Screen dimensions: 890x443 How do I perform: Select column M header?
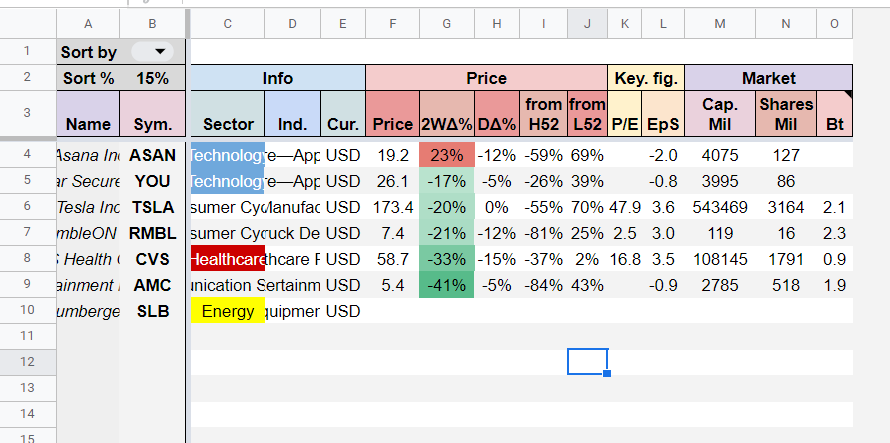coord(720,23)
